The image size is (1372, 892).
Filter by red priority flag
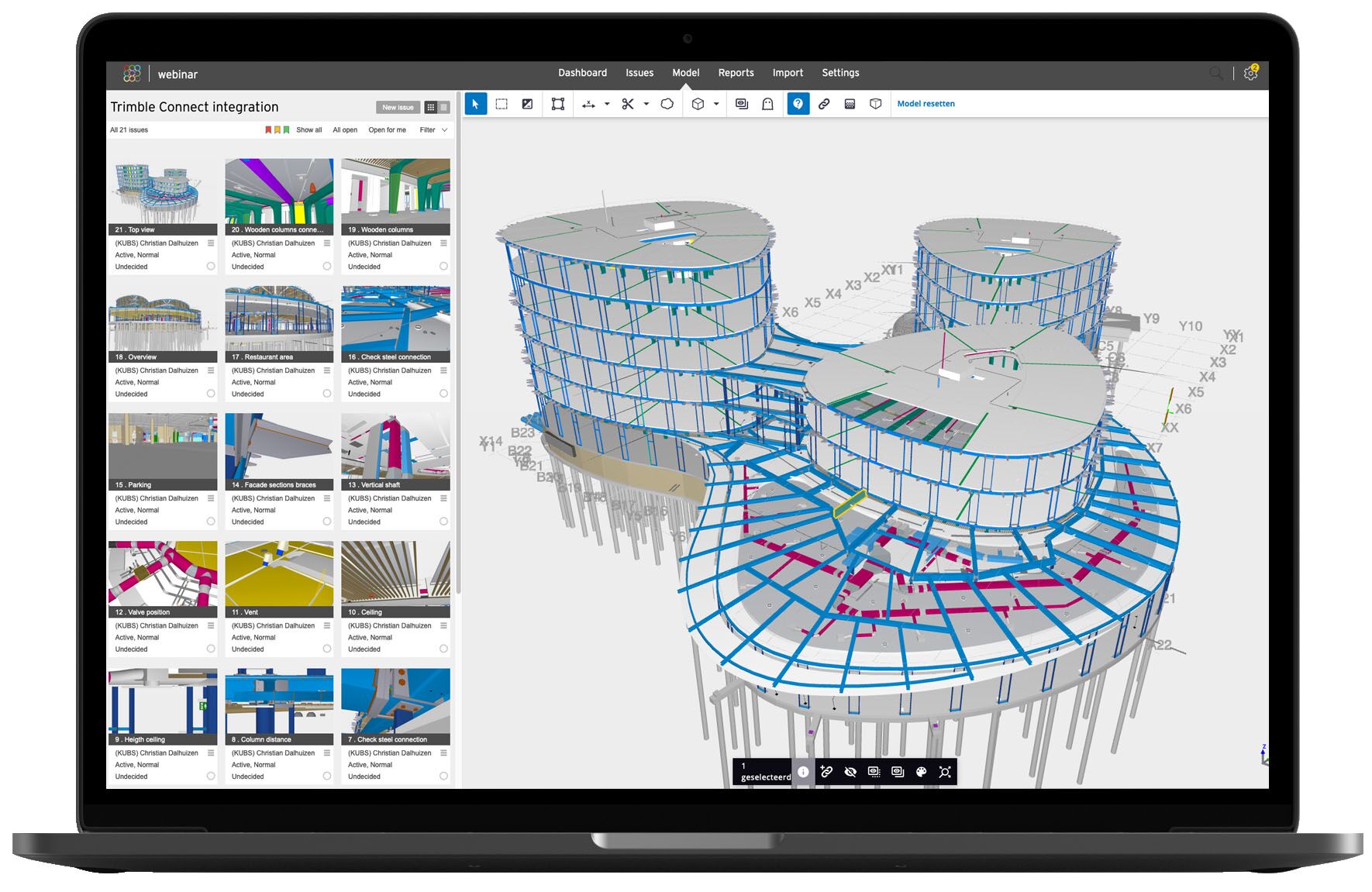(268, 130)
